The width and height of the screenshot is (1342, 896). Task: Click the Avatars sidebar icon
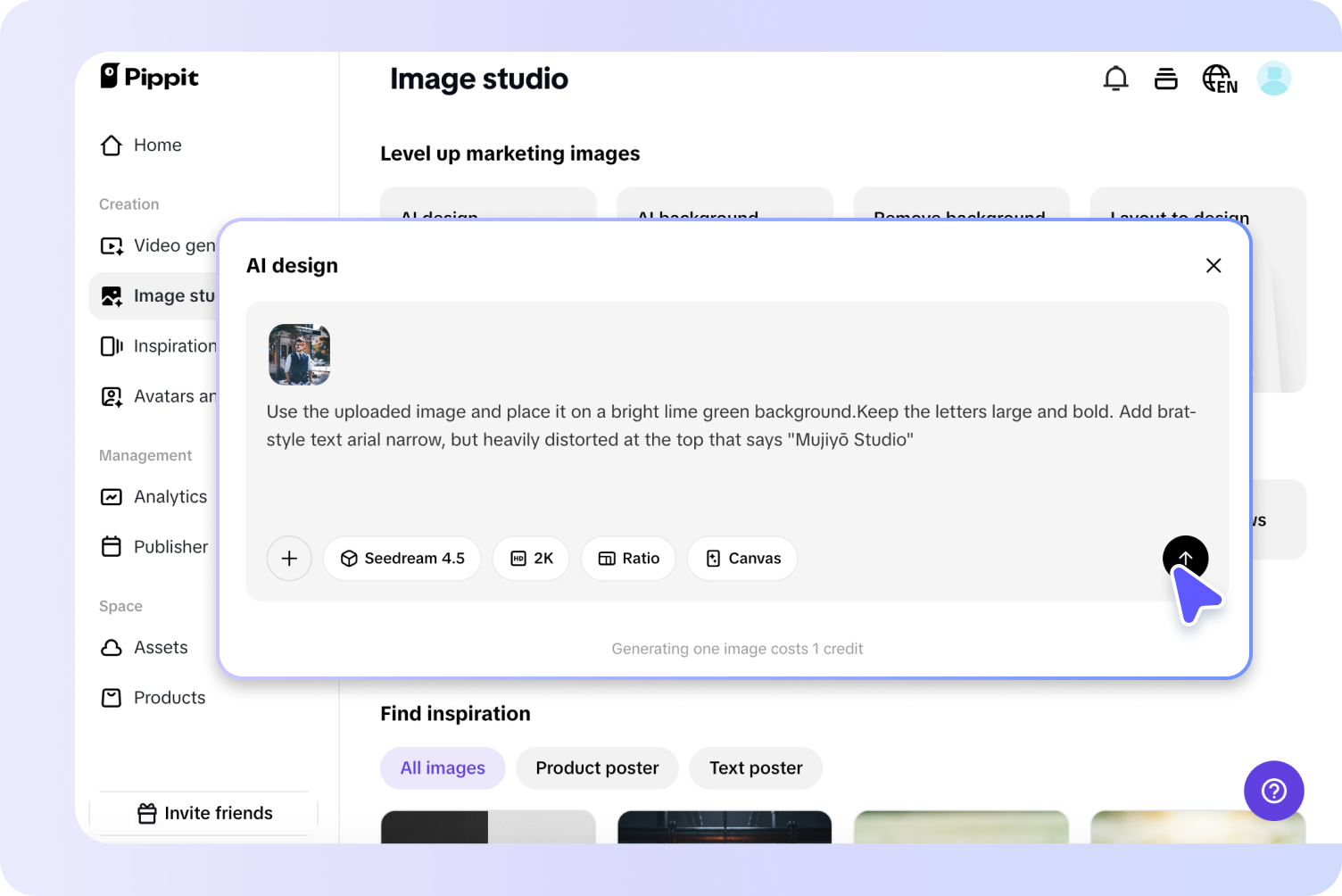point(111,396)
